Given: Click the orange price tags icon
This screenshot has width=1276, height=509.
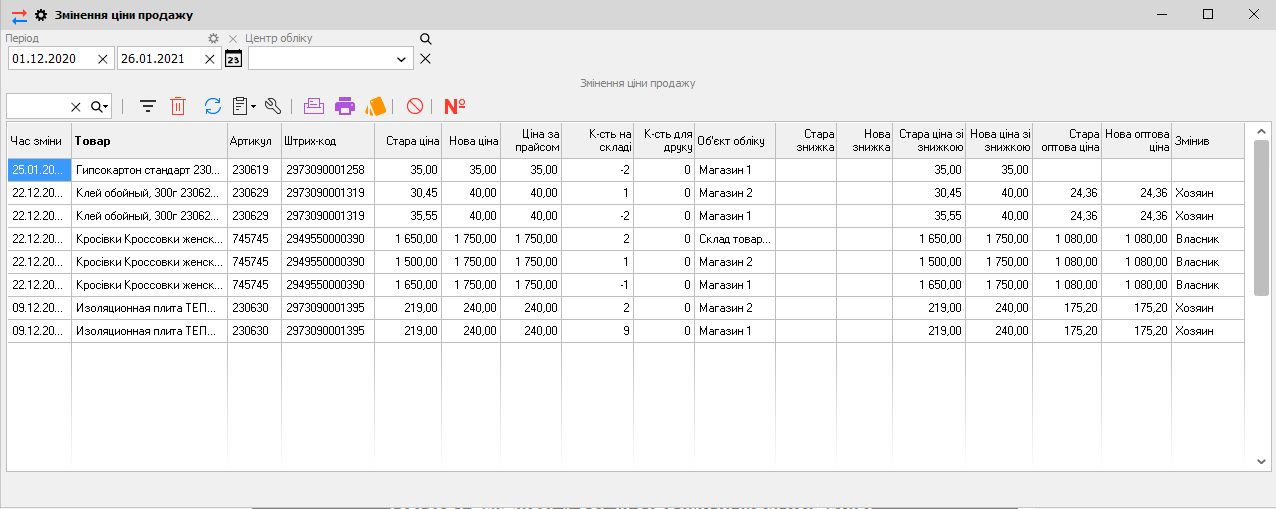Looking at the screenshot, I should pos(375,106).
